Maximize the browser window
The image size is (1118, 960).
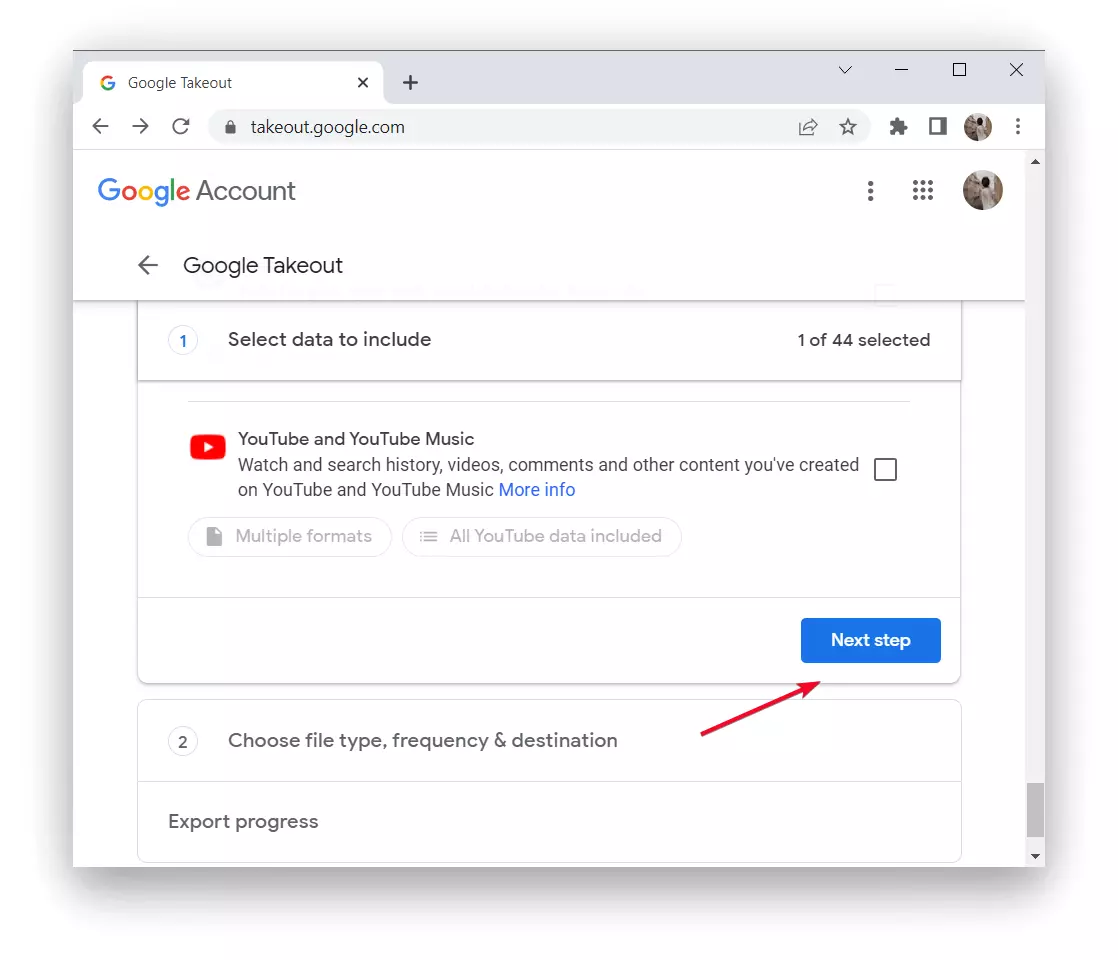[959, 70]
